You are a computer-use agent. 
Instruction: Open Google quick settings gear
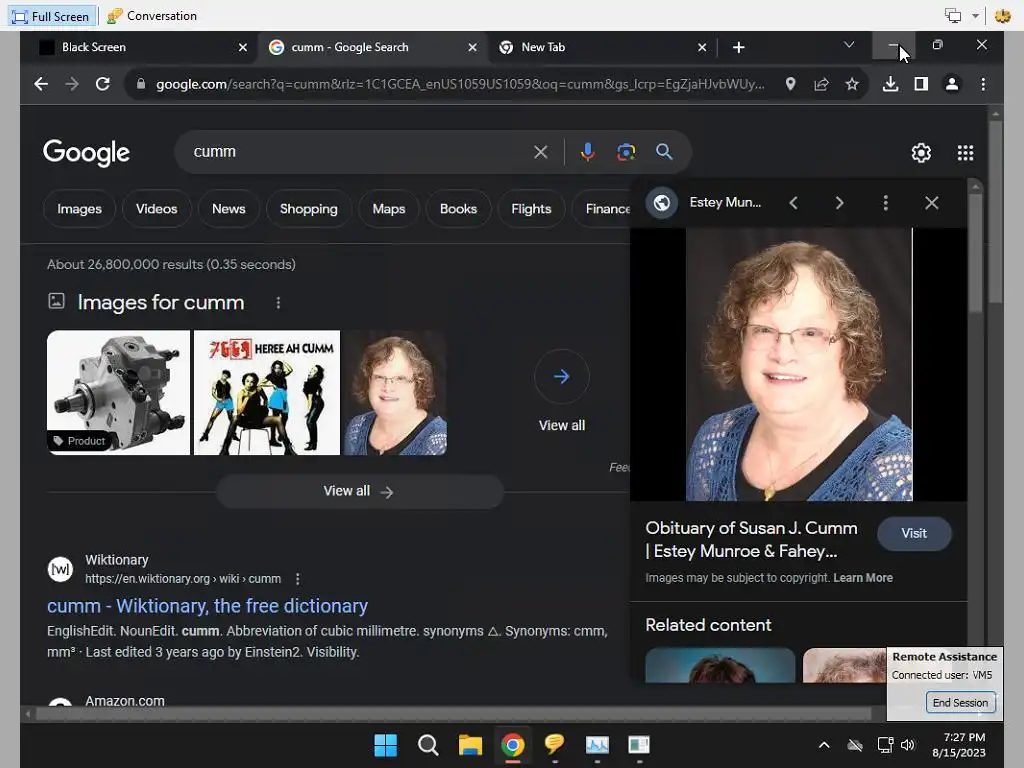(x=921, y=153)
